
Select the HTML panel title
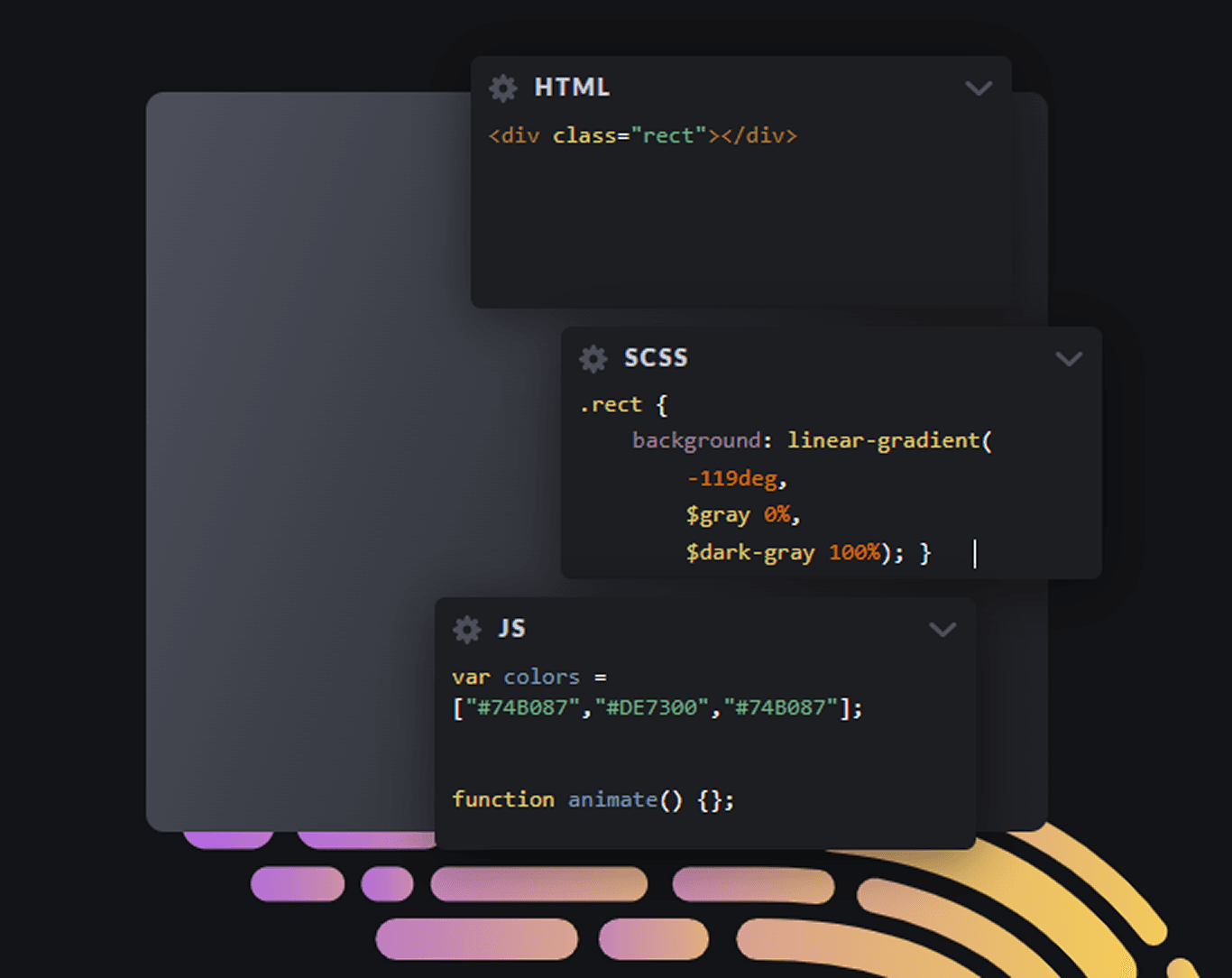tap(572, 88)
